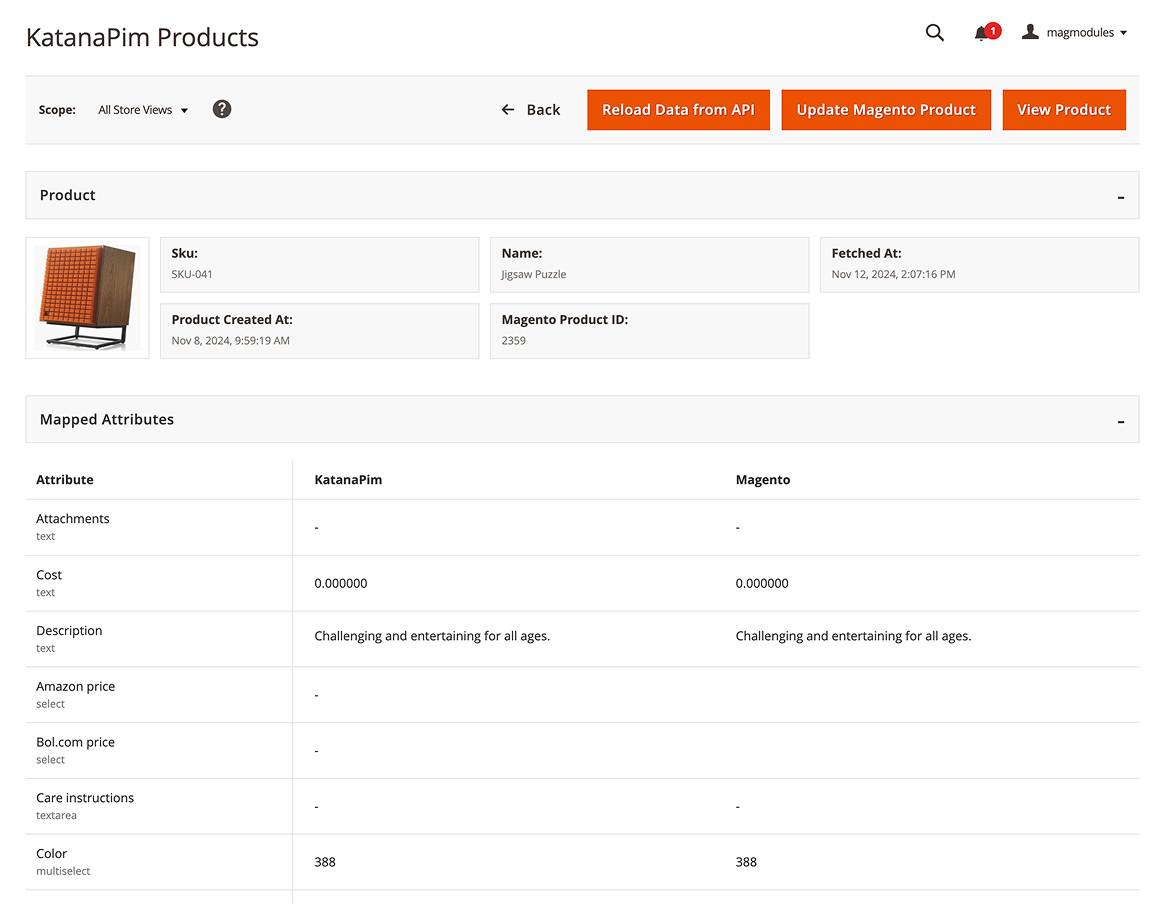Click the Jigsaw Puzzle name value
The image size is (1164, 904).
(x=534, y=274)
